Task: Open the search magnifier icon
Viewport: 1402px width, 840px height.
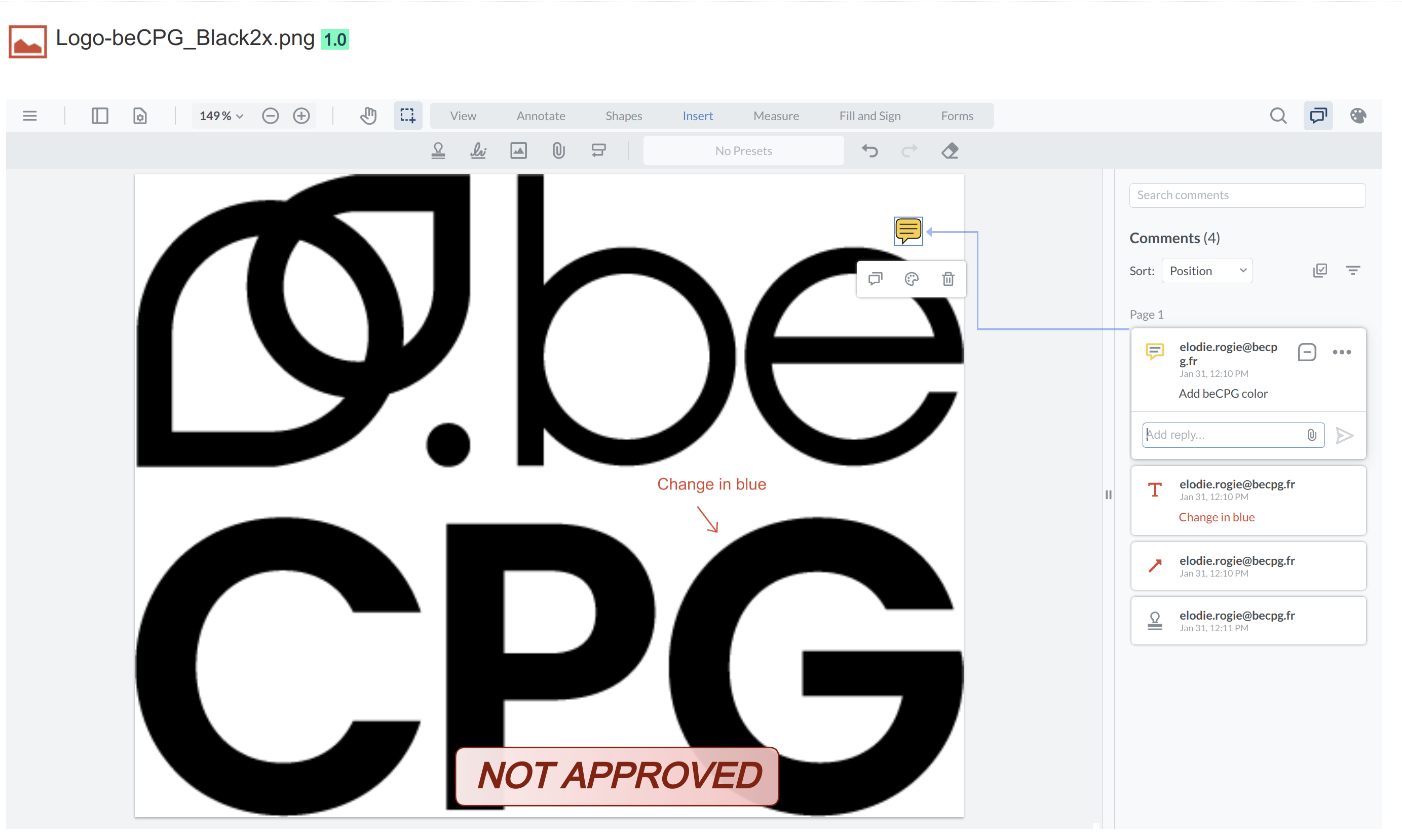Action: 1278,116
